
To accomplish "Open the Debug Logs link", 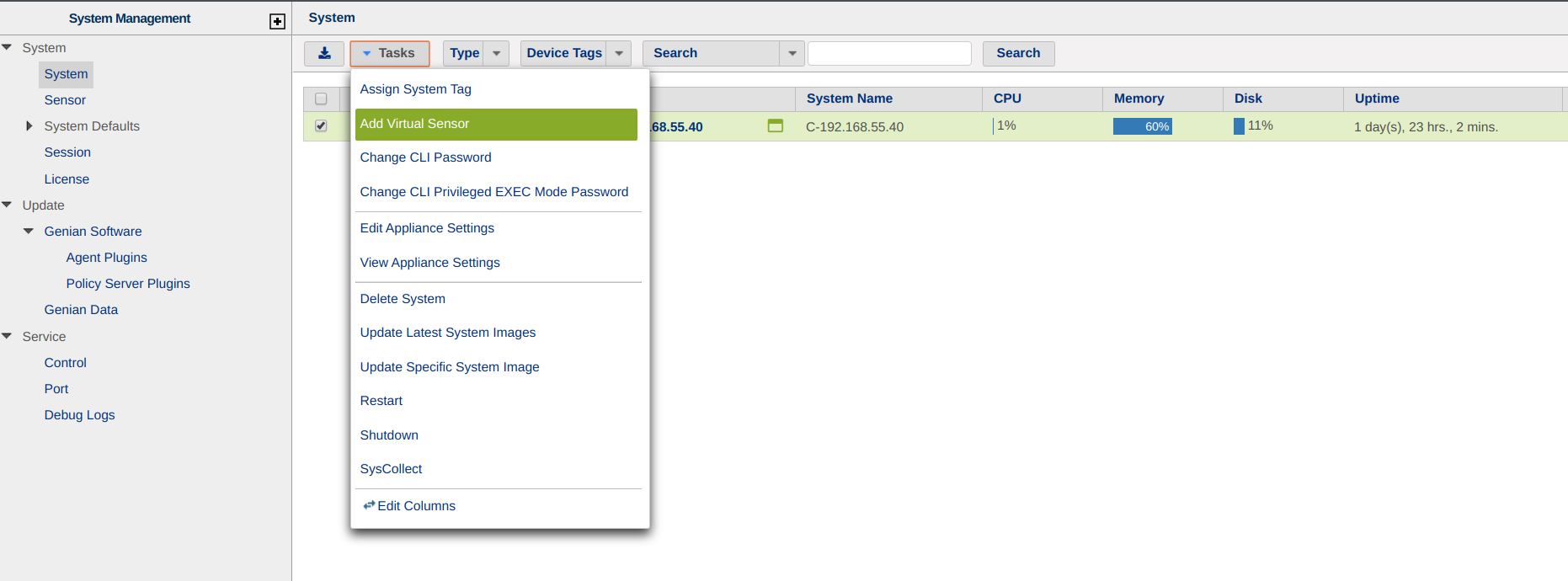I will tap(79, 415).
